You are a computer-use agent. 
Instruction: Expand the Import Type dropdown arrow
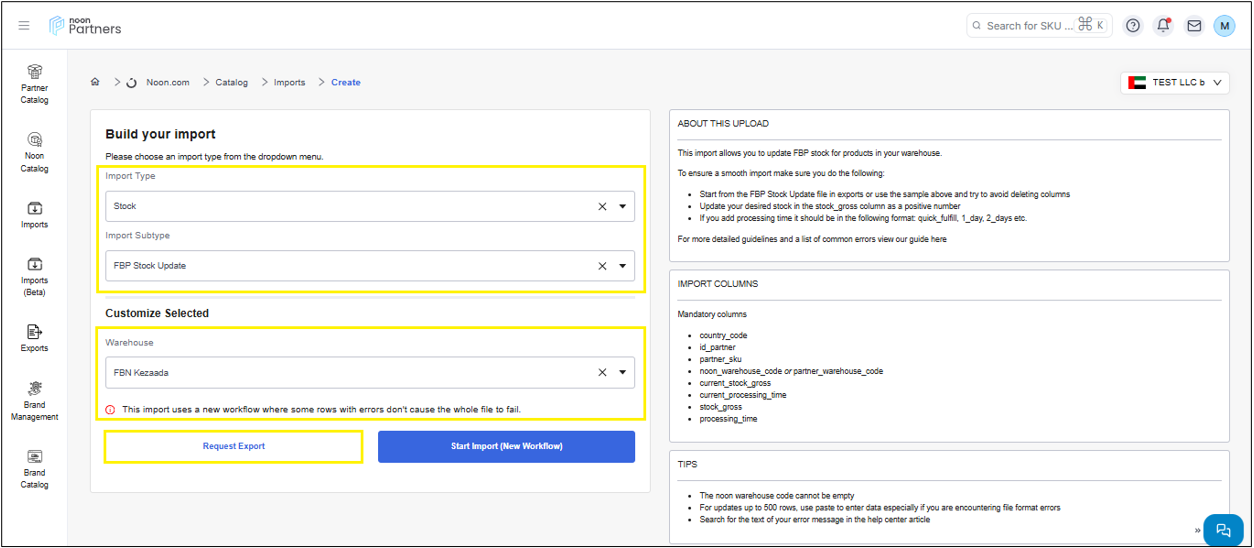(x=622, y=207)
